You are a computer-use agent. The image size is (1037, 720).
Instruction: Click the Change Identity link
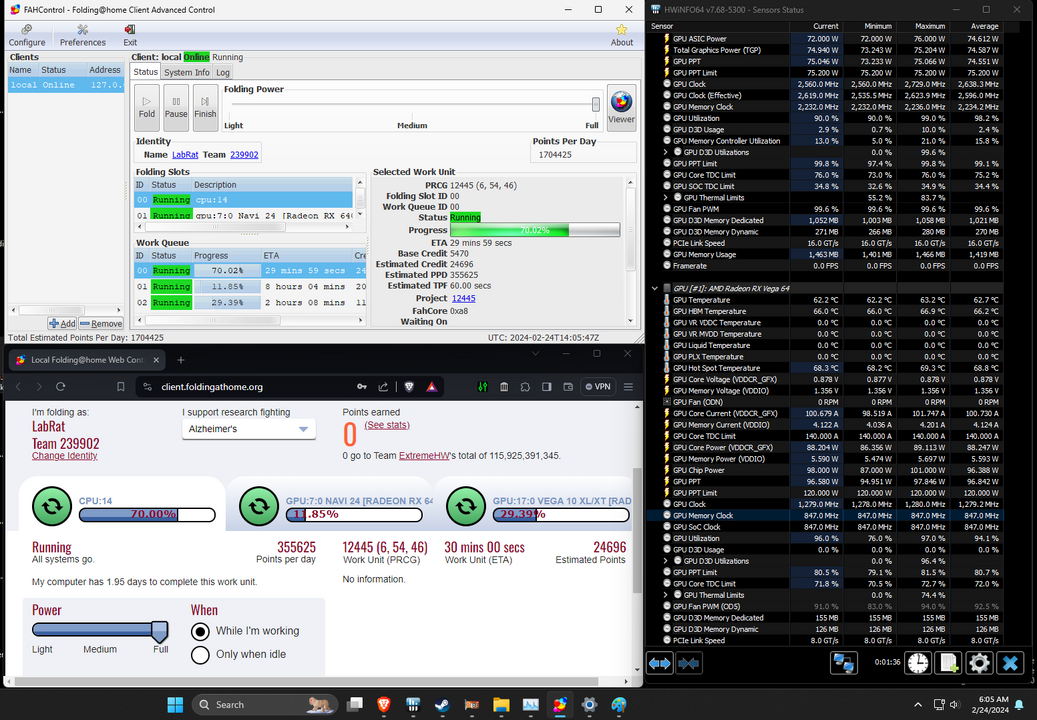(x=64, y=456)
